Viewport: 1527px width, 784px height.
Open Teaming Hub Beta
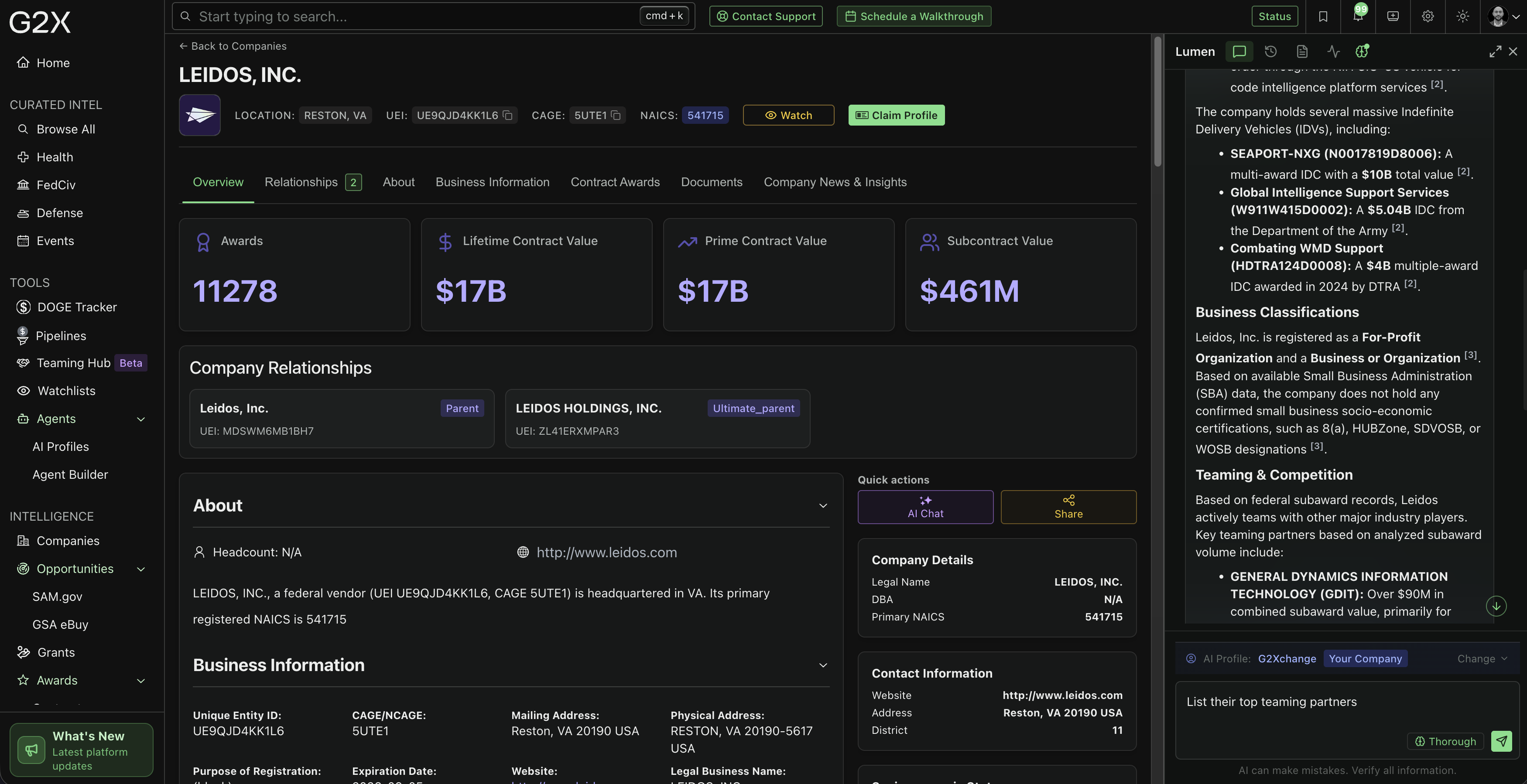(82, 363)
